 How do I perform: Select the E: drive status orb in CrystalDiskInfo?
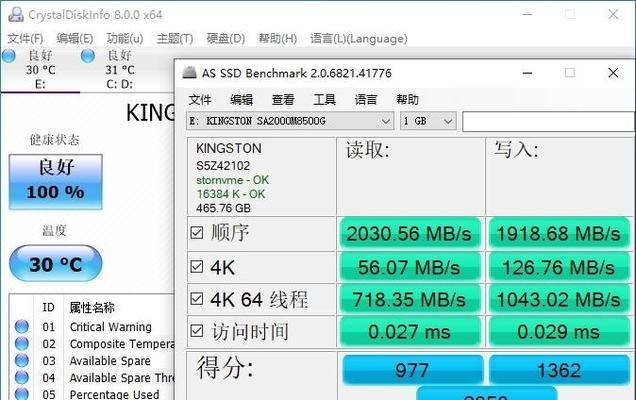pyautogui.click(x=9, y=56)
